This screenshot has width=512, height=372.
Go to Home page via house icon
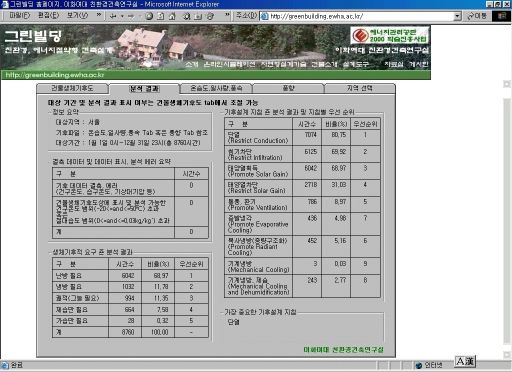tap(172, 16)
